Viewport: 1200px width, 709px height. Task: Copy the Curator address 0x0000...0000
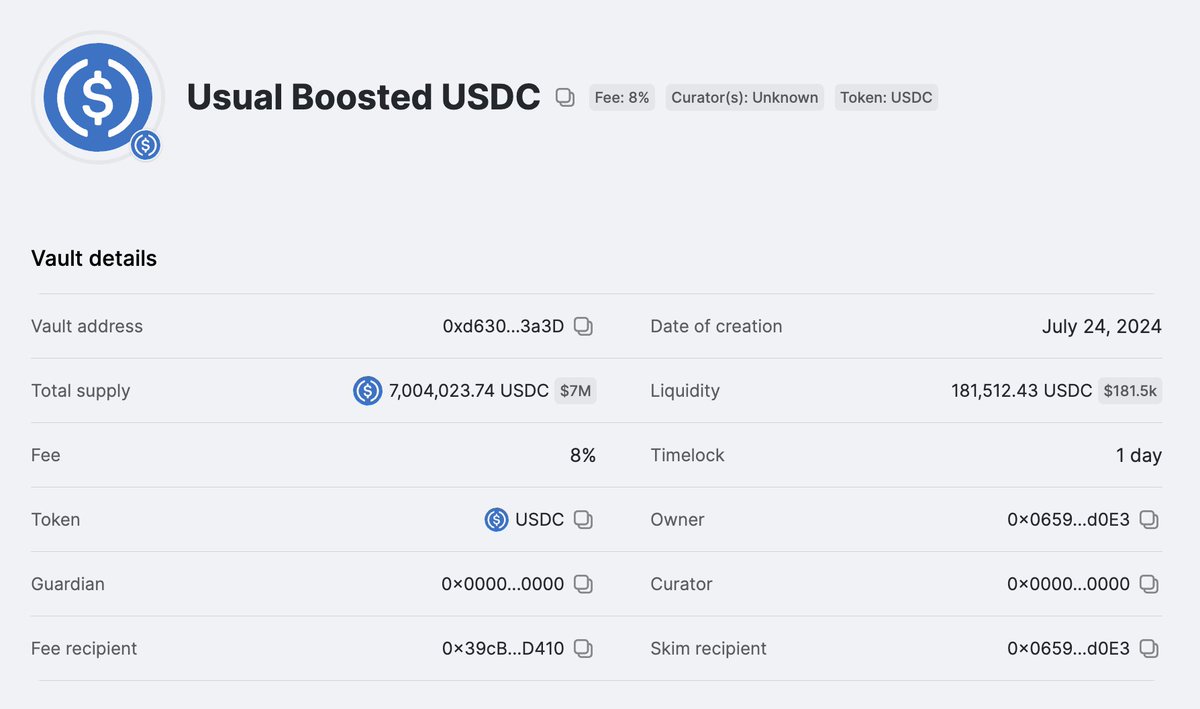click(x=1150, y=584)
